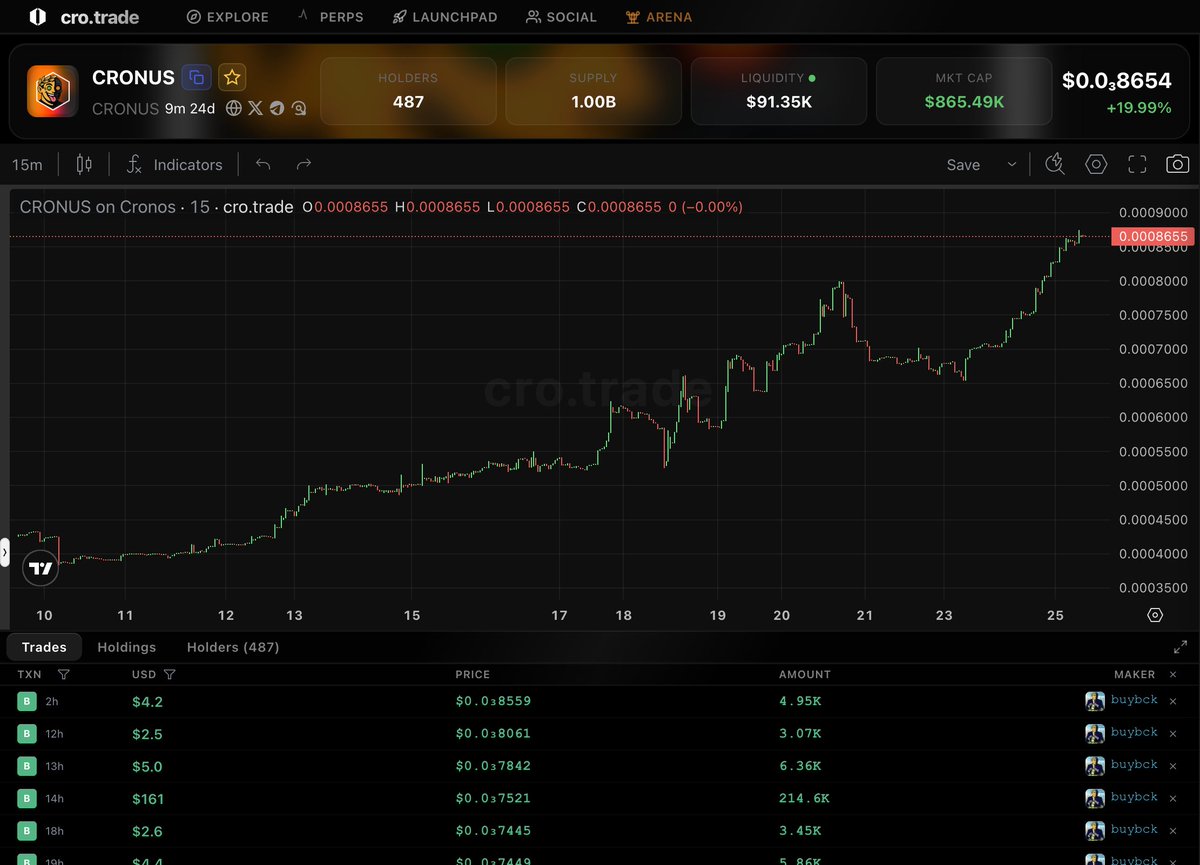Open buybck maker on the 18h trade
Viewport: 1200px width, 865px height.
[1134, 830]
